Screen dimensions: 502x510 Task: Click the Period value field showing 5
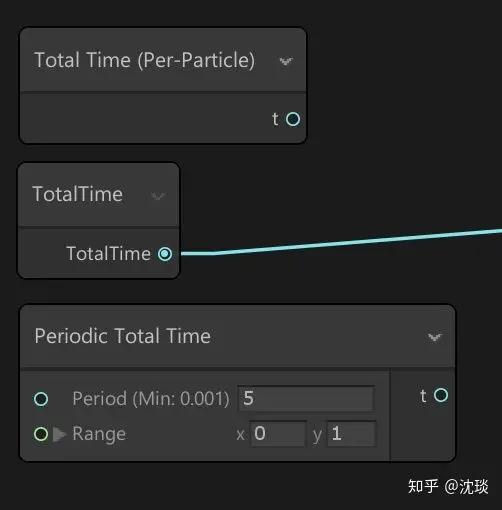point(306,398)
